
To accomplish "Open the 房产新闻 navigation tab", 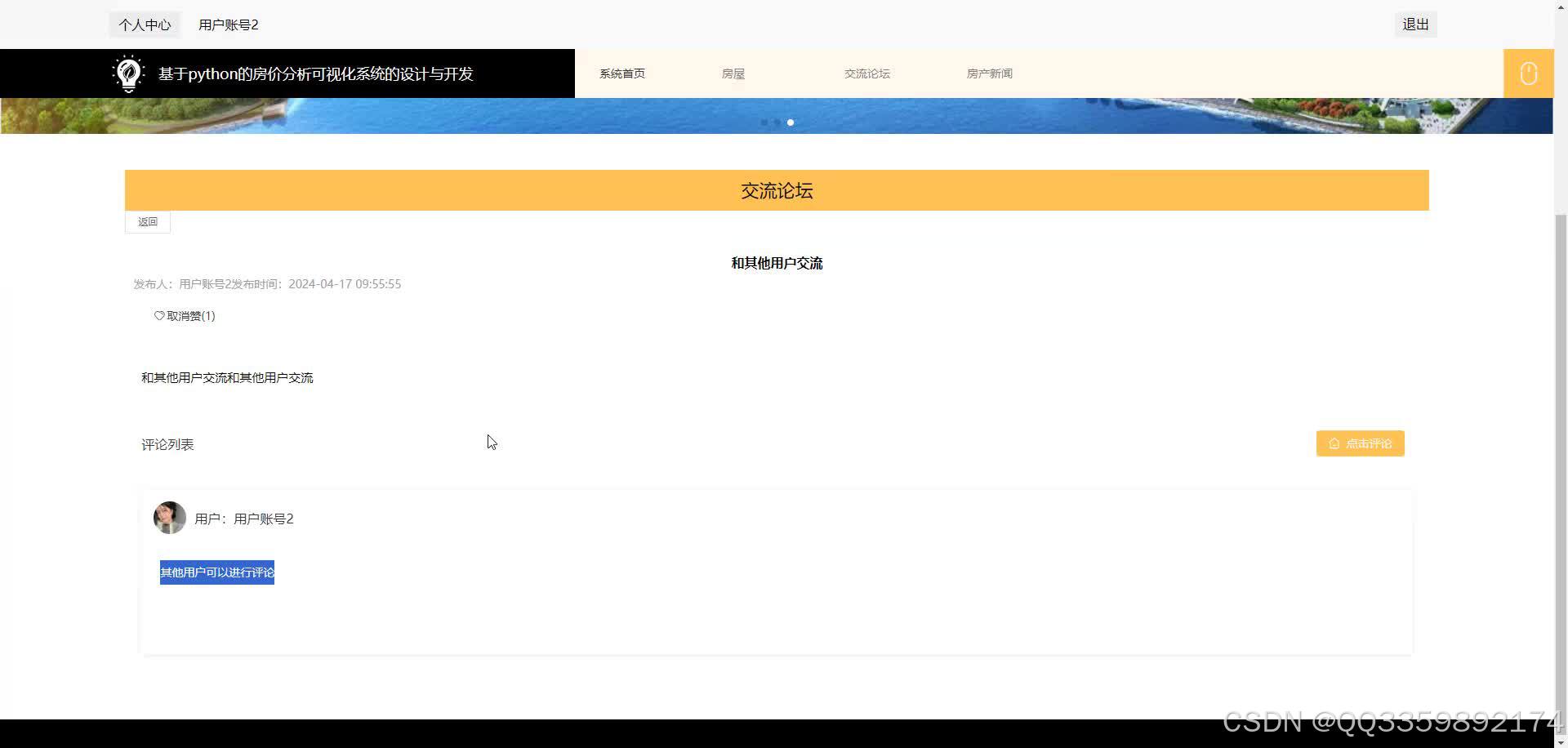I will click(x=990, y=73).
